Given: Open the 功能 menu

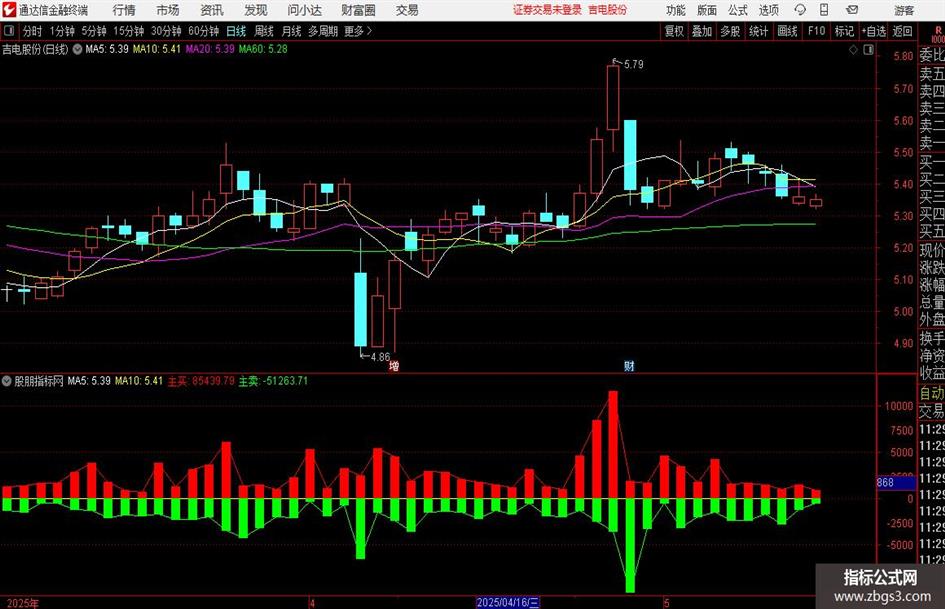Looking at the screenshot, I should click(x=676, y=10).
